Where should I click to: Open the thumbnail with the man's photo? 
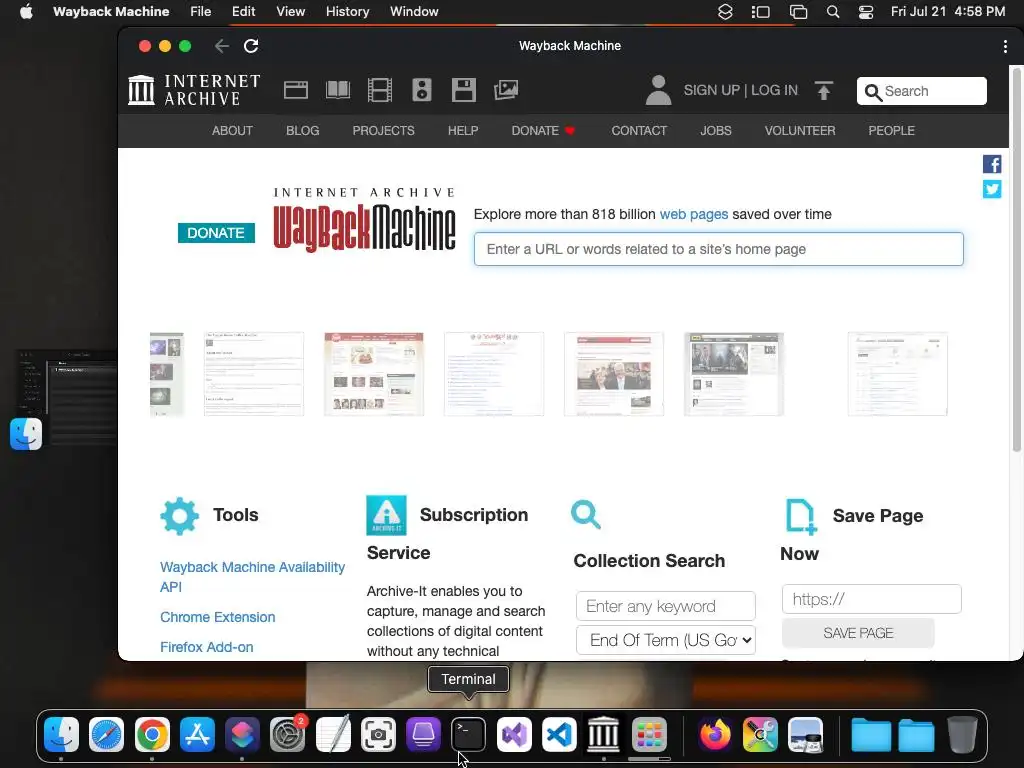[614, 374]
